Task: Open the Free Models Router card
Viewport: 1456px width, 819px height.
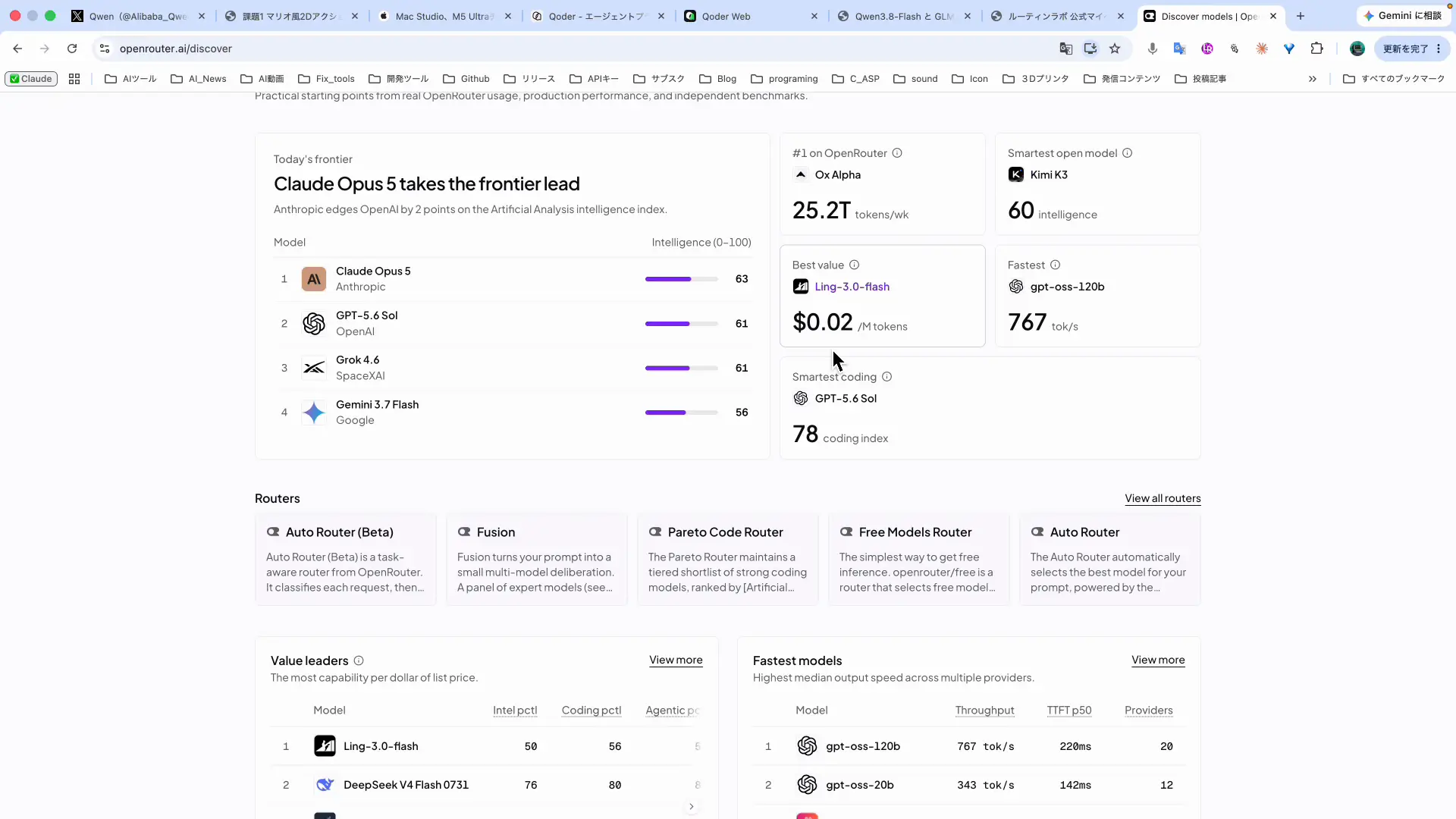Action: (x=919, y=560)
